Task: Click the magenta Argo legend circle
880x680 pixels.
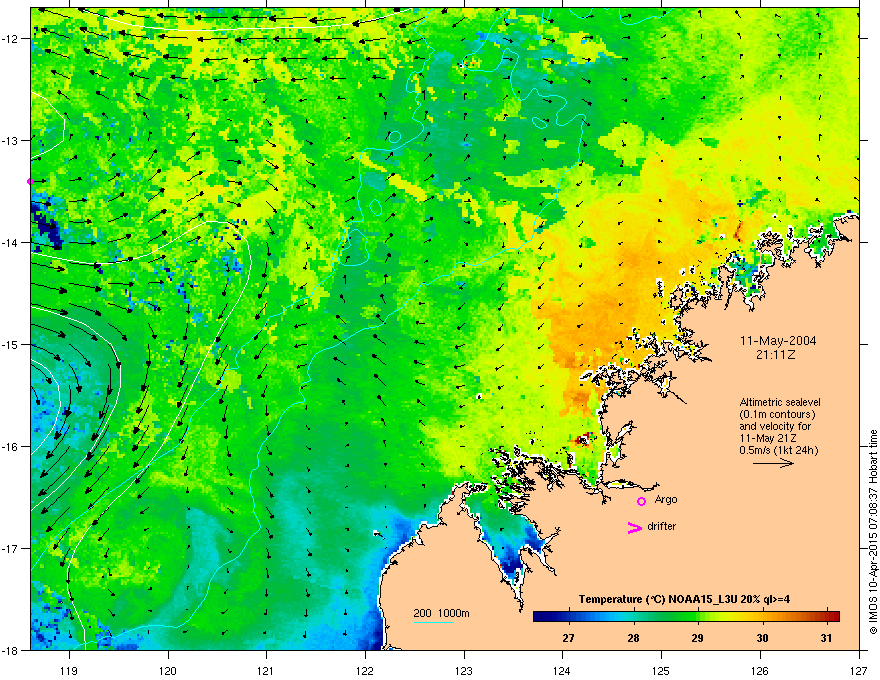Action: [641, 501]
